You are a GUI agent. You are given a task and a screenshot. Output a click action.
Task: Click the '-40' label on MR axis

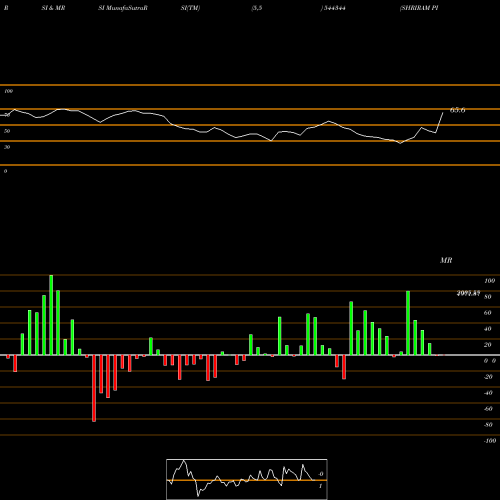[x=488, y=393]
